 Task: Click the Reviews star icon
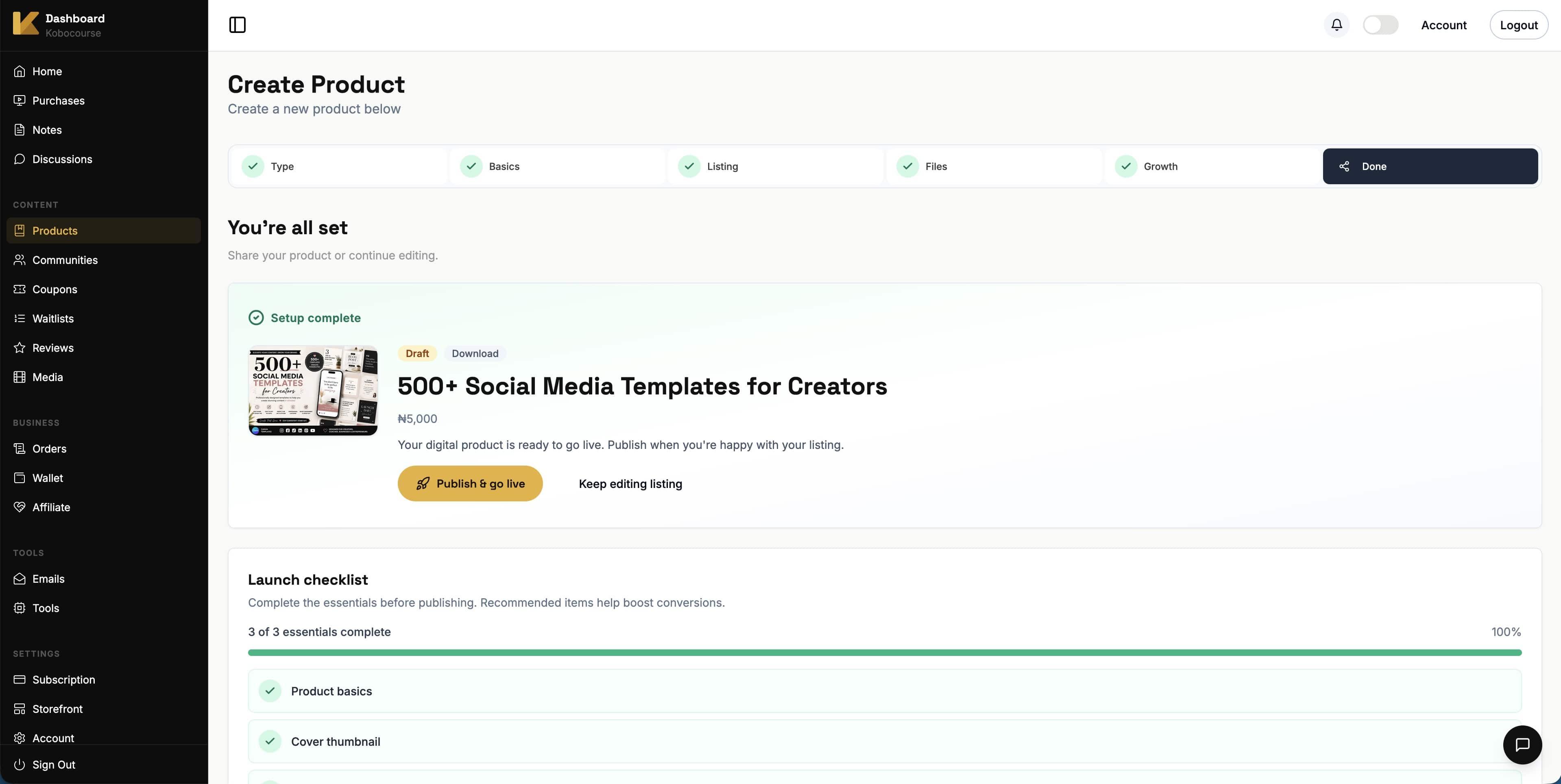pyautogui.click(x=20, y=348)
